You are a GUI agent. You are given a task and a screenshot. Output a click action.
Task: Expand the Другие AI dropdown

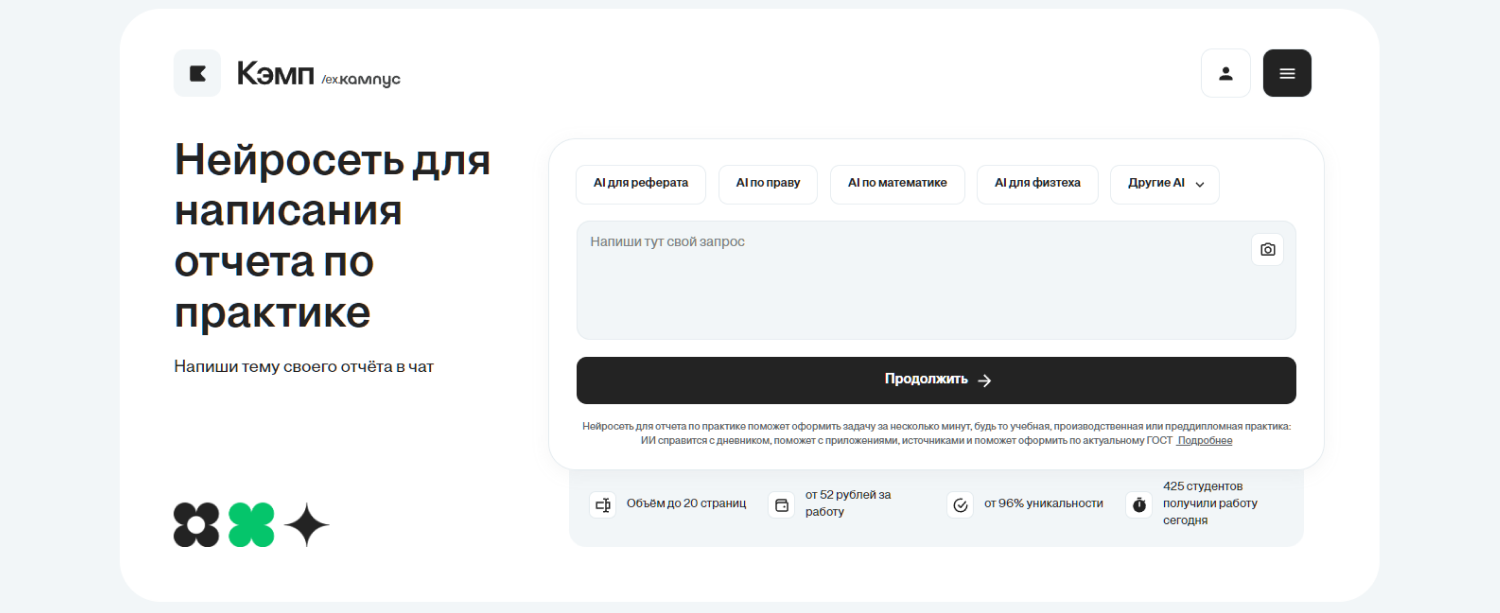1164,184
